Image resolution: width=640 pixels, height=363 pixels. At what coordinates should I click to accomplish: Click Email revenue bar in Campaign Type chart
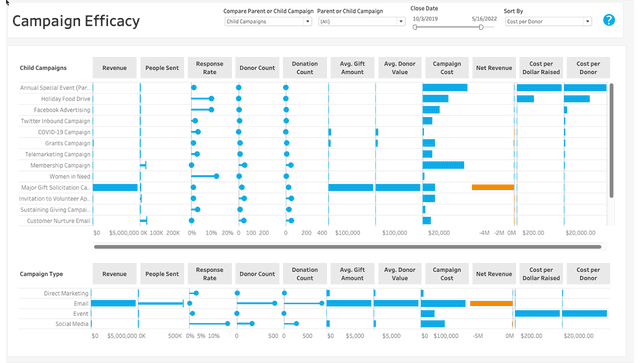coord(113,303)
